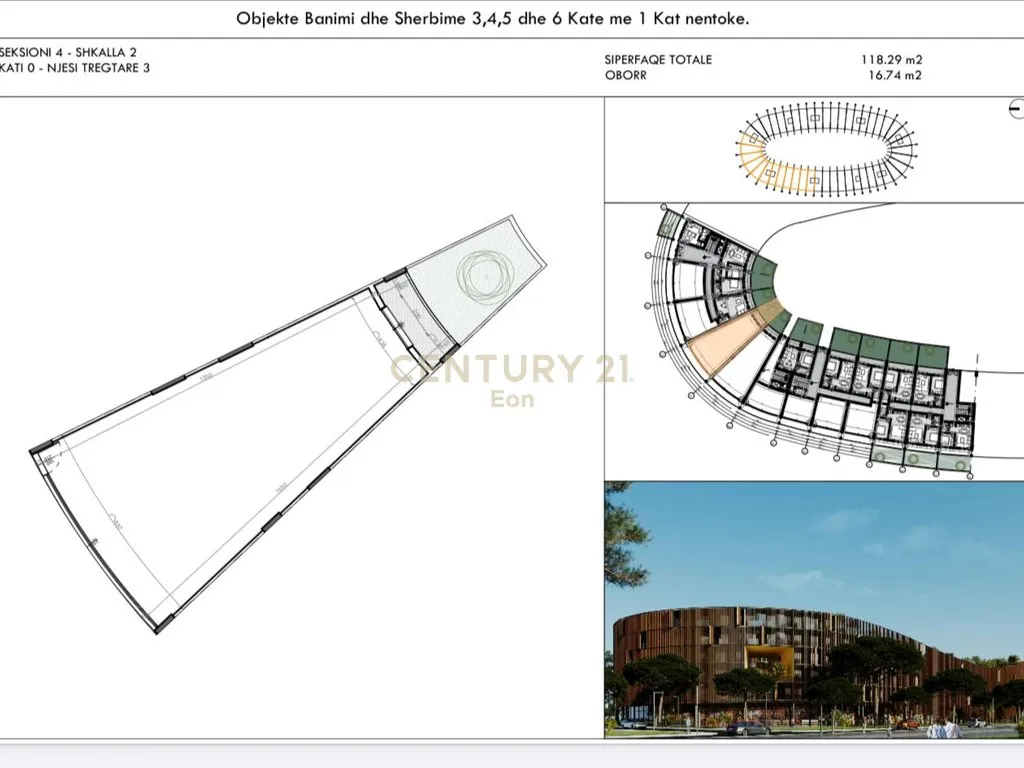Click the 'Eon' text under the watermark
The image size is (1024, 768).
click(x=511, y=399)
